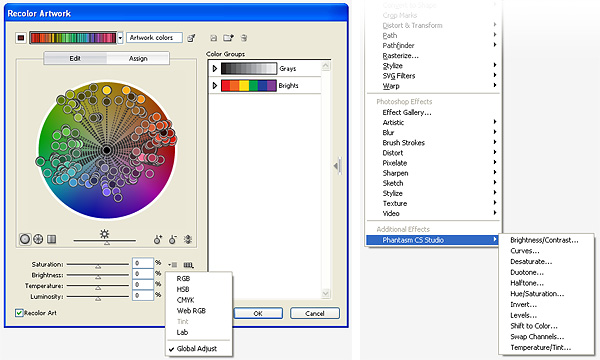Viewport: 600px width, 360px height.
Task: Click the brightness sun icon above slider
Action: 104,233
